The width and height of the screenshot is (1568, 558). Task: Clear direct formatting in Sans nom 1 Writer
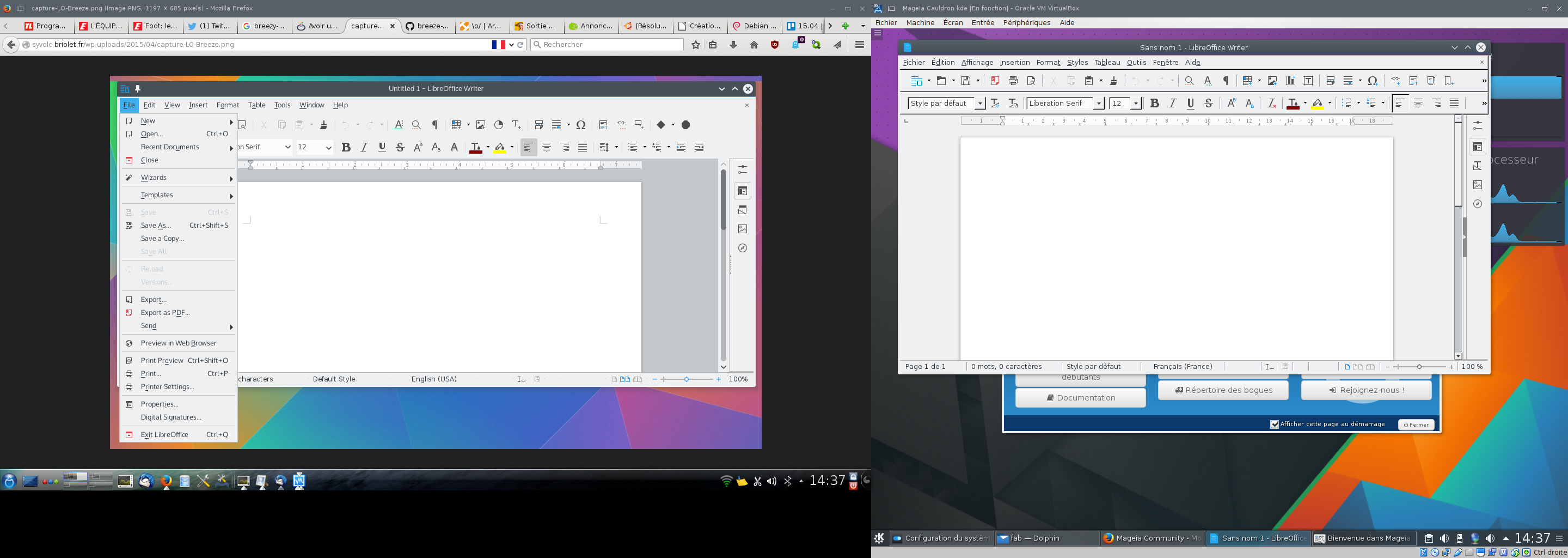point(1271,104)
